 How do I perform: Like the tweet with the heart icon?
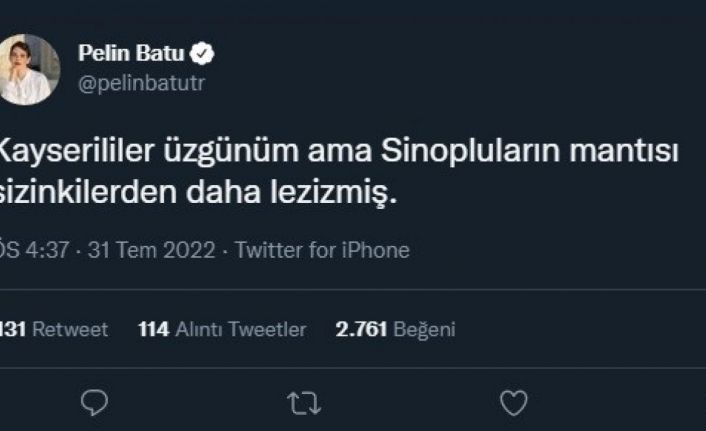coord(514,403)
